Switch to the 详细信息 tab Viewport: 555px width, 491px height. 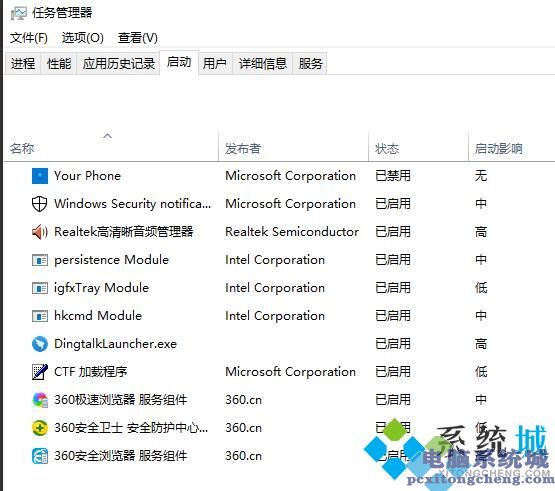click(263, 64)
